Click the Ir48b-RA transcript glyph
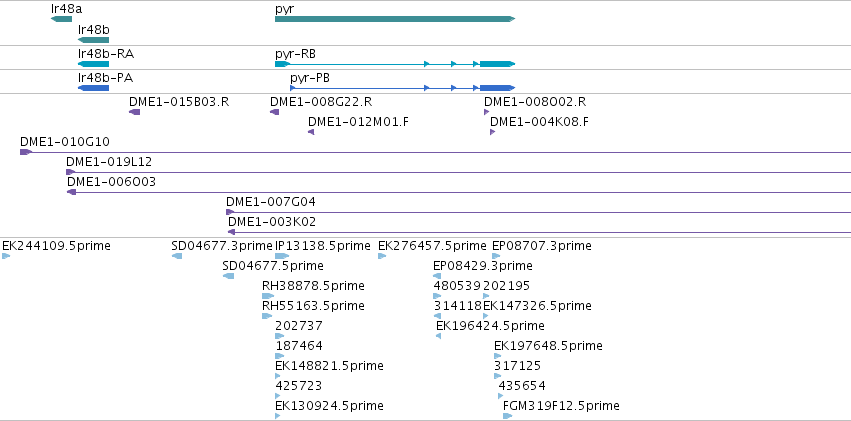This screenshot has height=421, width=851. (x=93, y=64)
